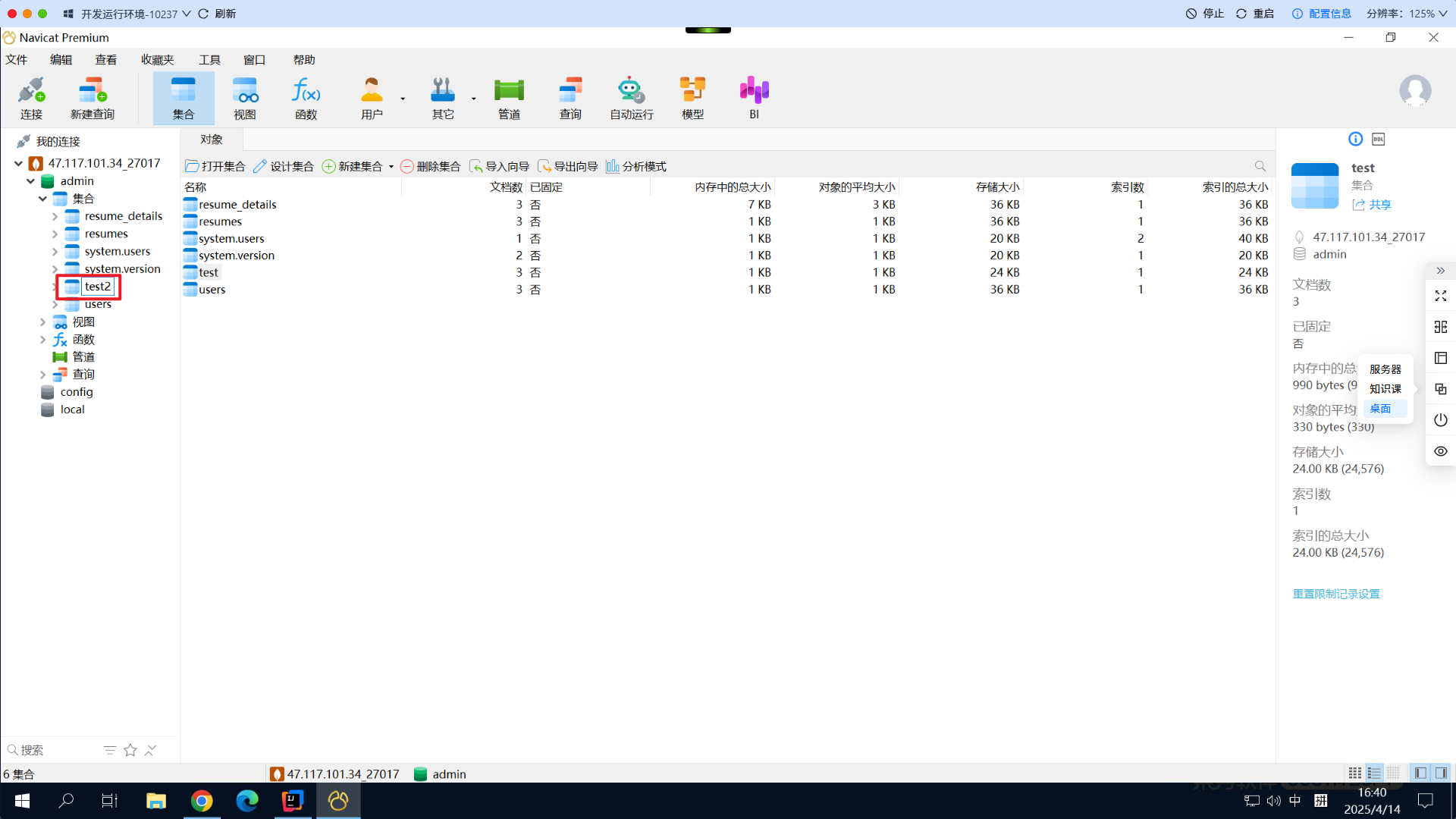Screen dimensions: 1456x819
Task: Click the 共享 share link
Action: 1372,205
